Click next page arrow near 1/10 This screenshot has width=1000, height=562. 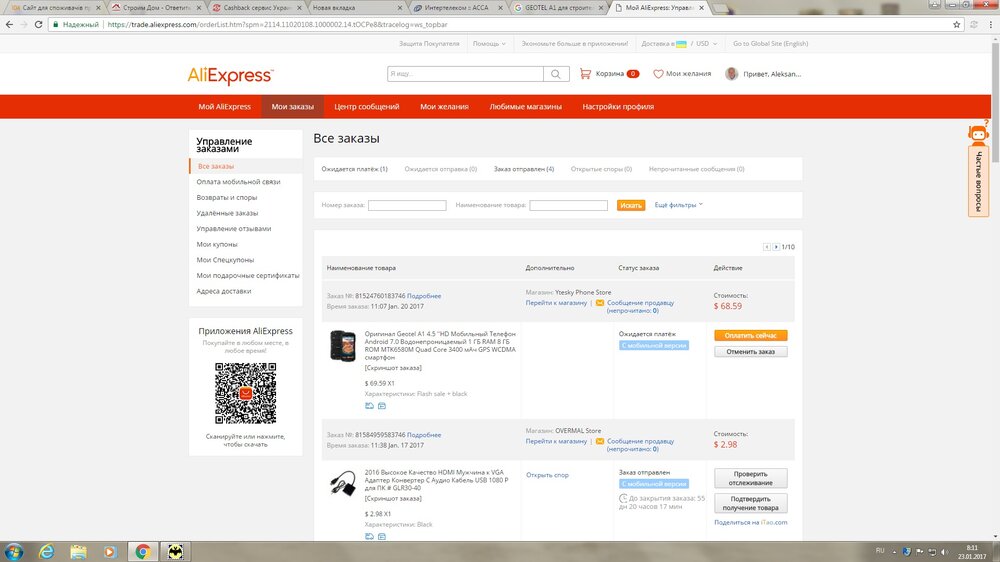[776, 247]
